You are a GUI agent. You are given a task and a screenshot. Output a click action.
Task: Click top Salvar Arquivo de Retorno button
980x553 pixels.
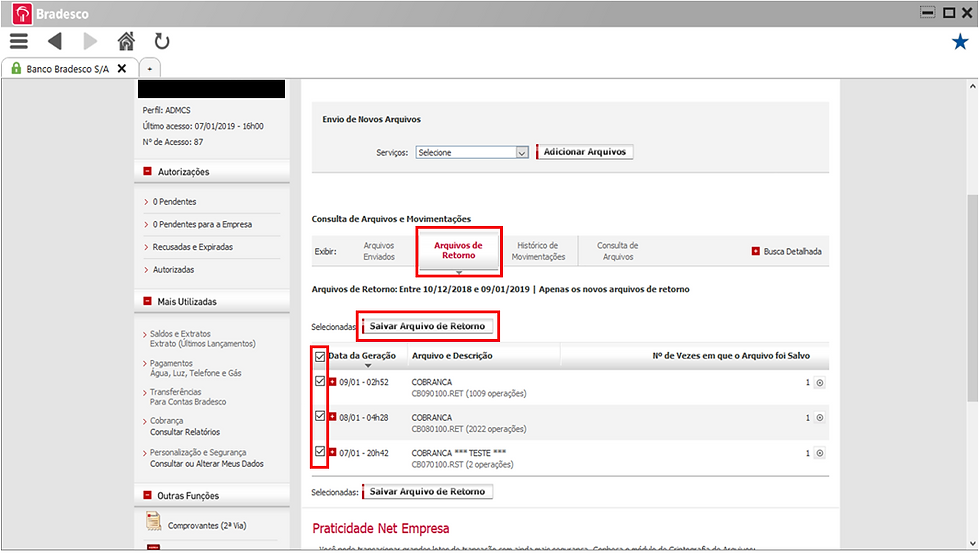(x=427, y=326)
